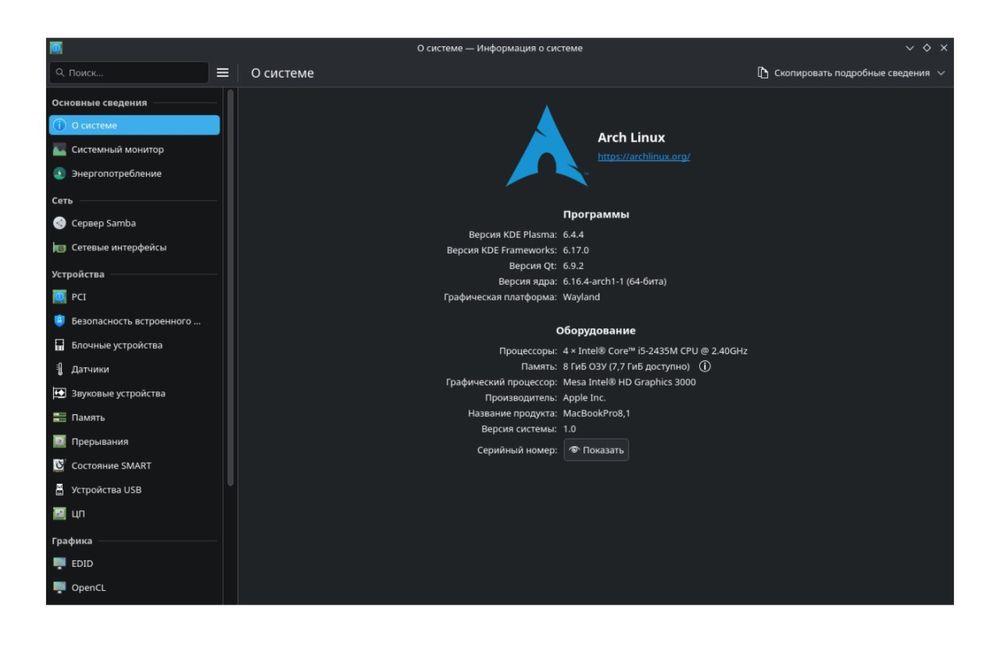Open Блочные устройства icon
This screenshot has height=660, width=1000.
[59, 346]
